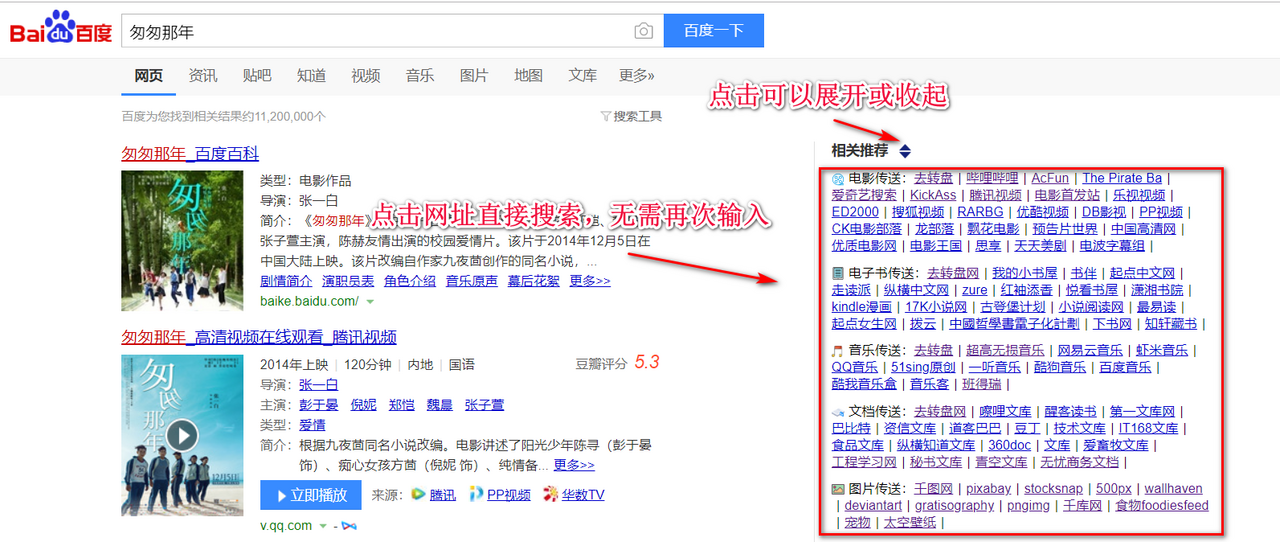Viewport: 1280px width, 542px height.
Task: Click the 图片传送 picture icon
Action: 838,490
